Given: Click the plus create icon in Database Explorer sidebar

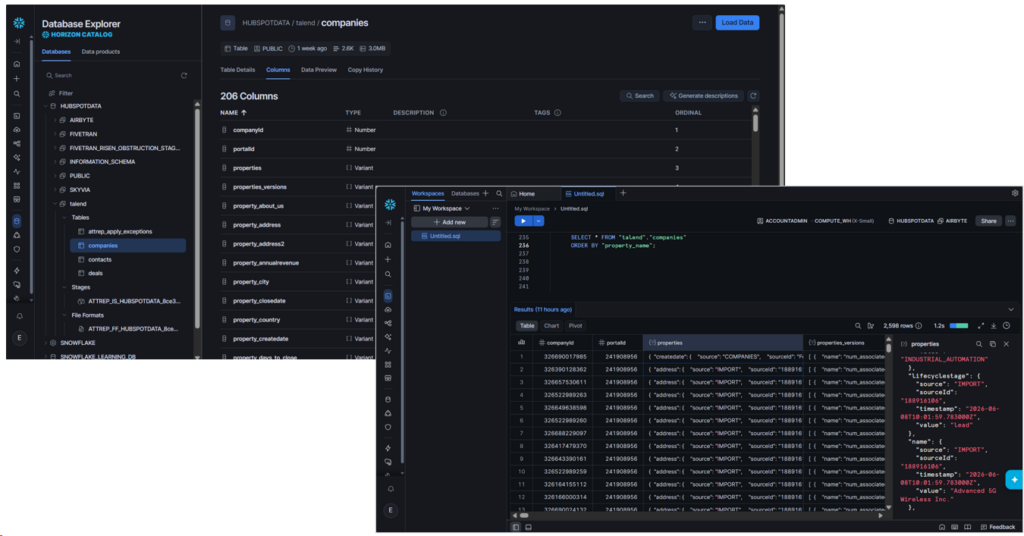Looking at the screenshot, I should click(x=17, y=79).
